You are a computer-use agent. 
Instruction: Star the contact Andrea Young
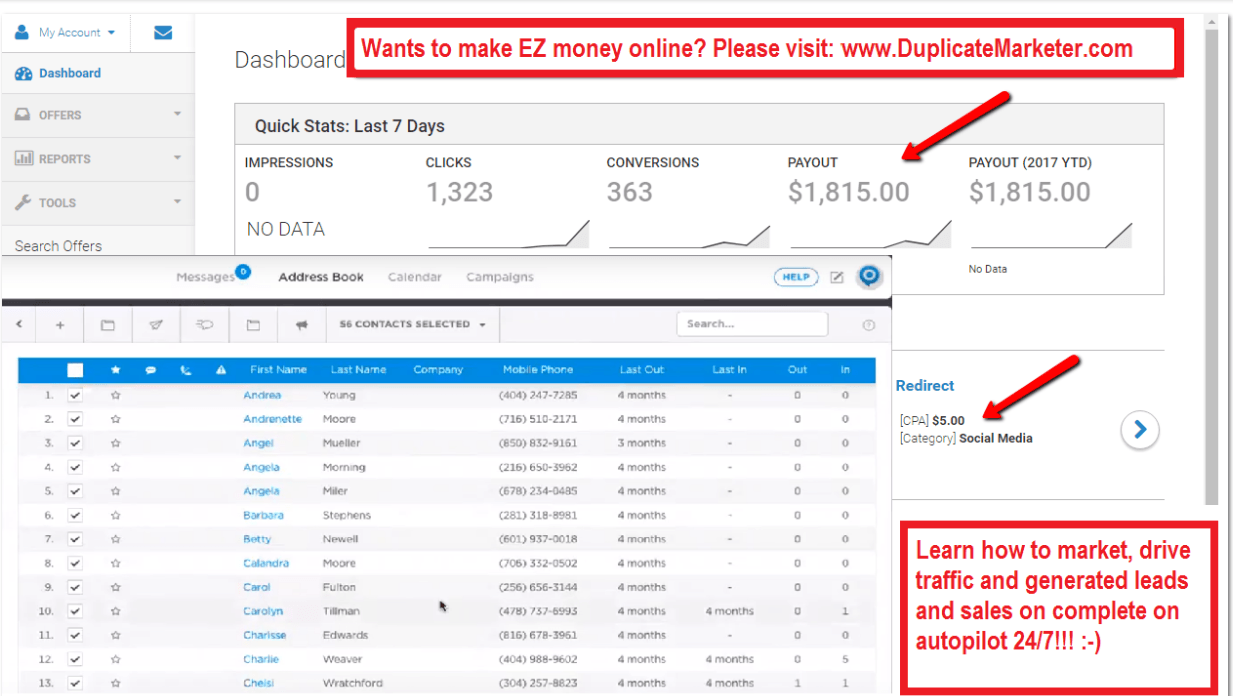point(115,395)
